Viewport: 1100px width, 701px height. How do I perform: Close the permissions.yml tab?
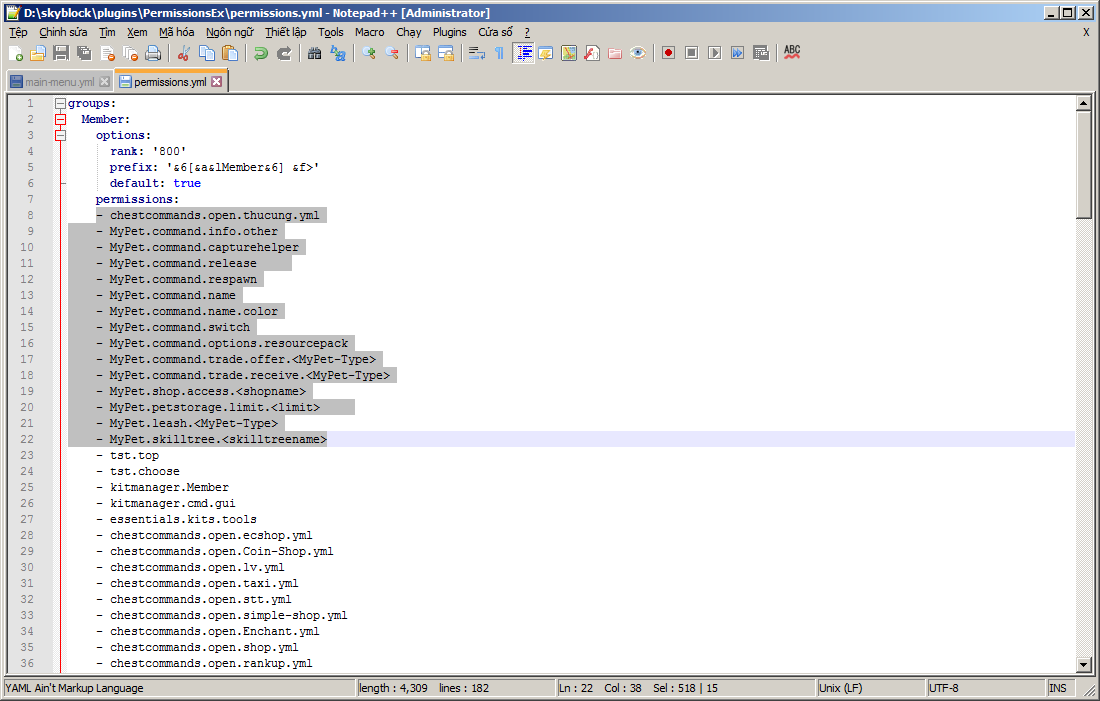(x=216, y=82)
